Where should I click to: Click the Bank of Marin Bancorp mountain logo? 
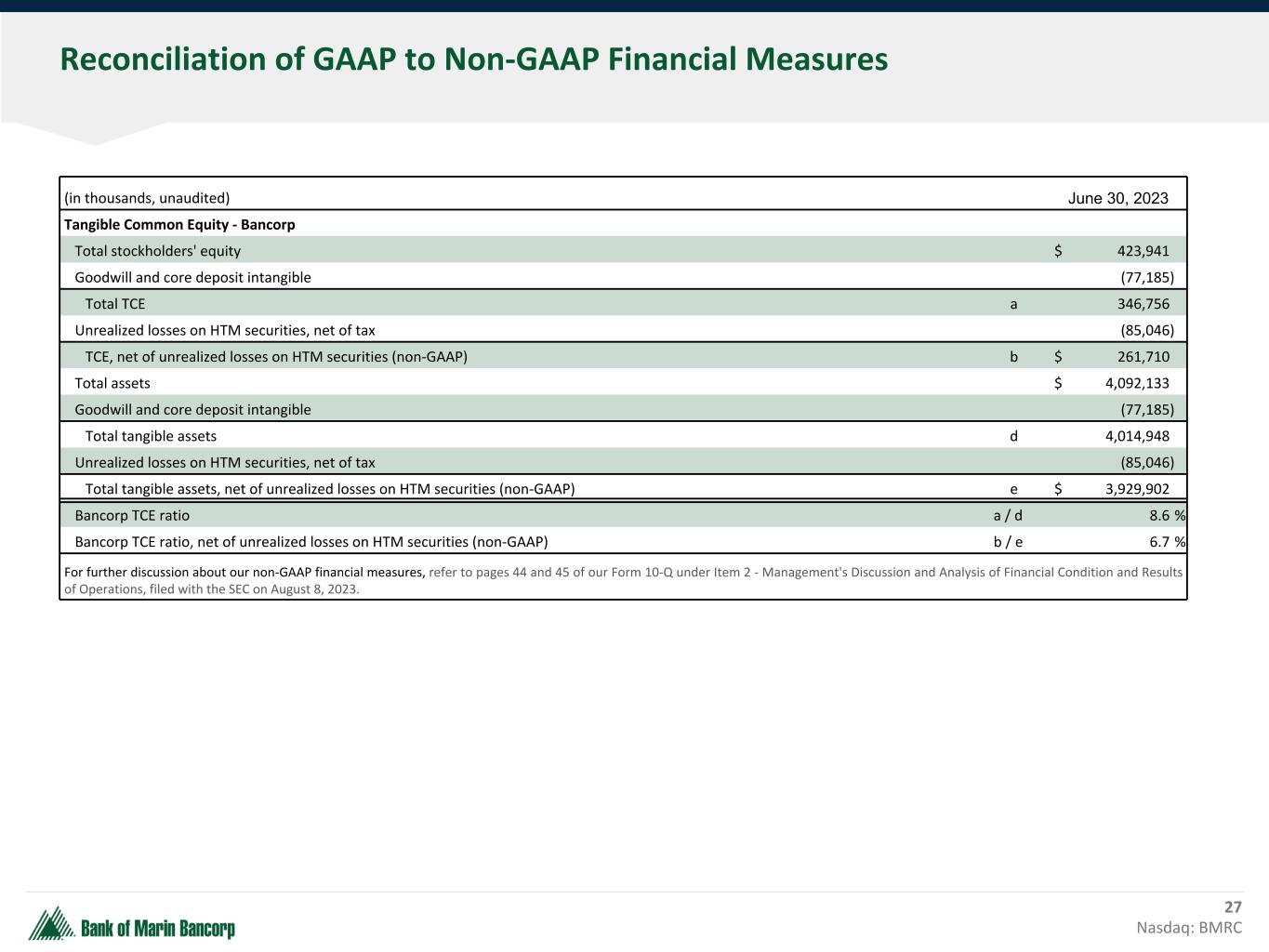click(x=51, y=924)
